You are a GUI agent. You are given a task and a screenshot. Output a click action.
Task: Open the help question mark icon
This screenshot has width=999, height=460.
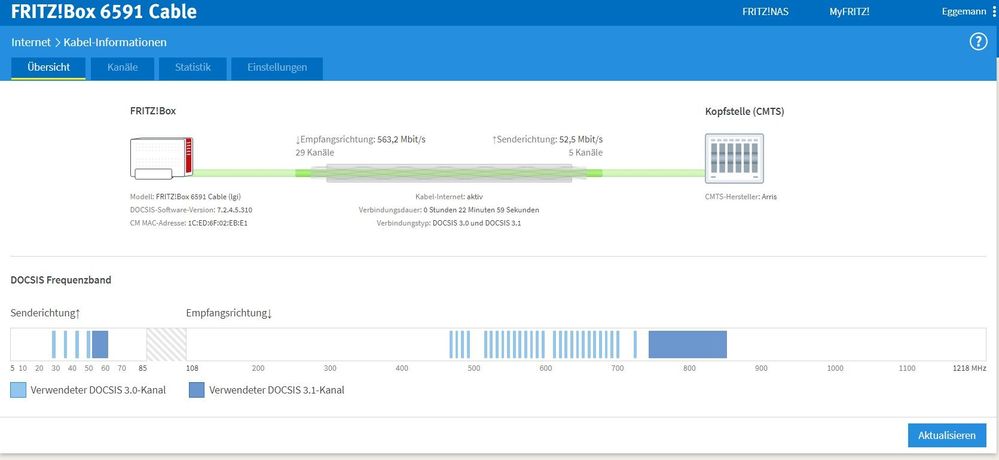click(978, 43)
